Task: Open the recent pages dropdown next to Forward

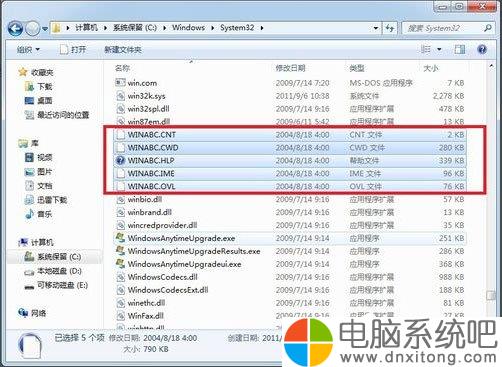Action: point(45,29)
